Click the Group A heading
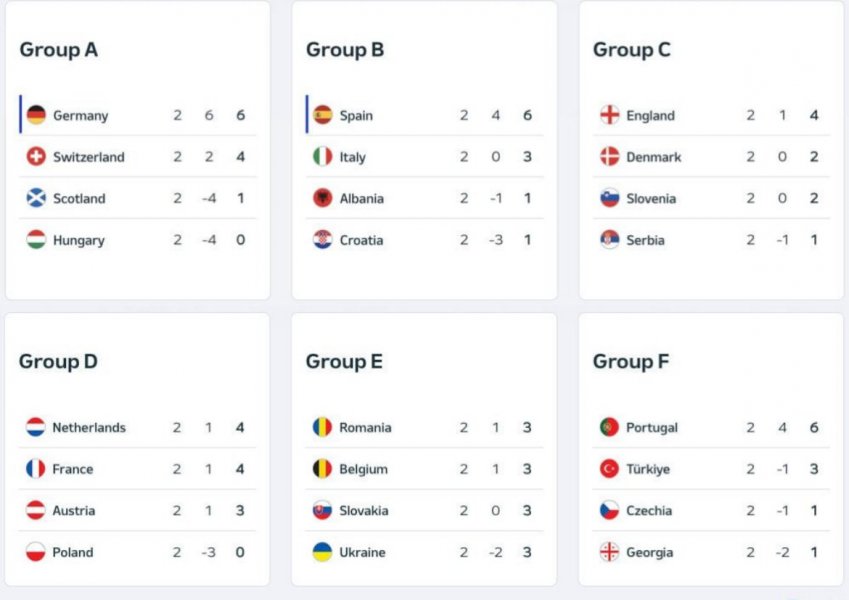 [59, 50]
